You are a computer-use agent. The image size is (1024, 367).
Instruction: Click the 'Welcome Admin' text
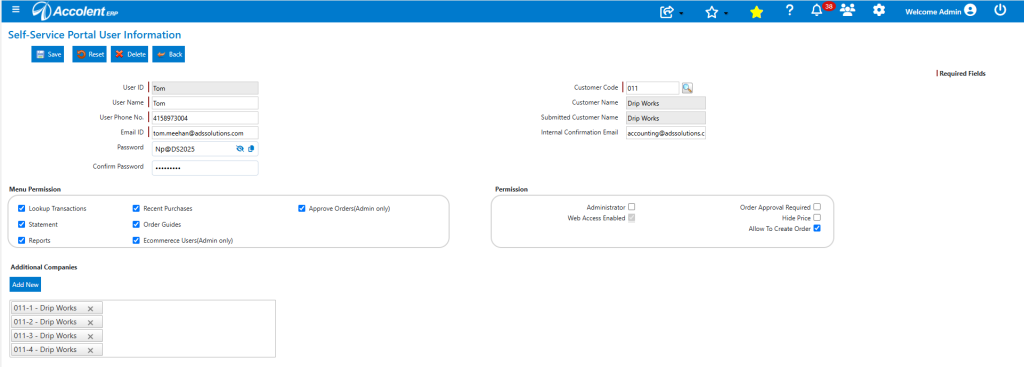933,12
